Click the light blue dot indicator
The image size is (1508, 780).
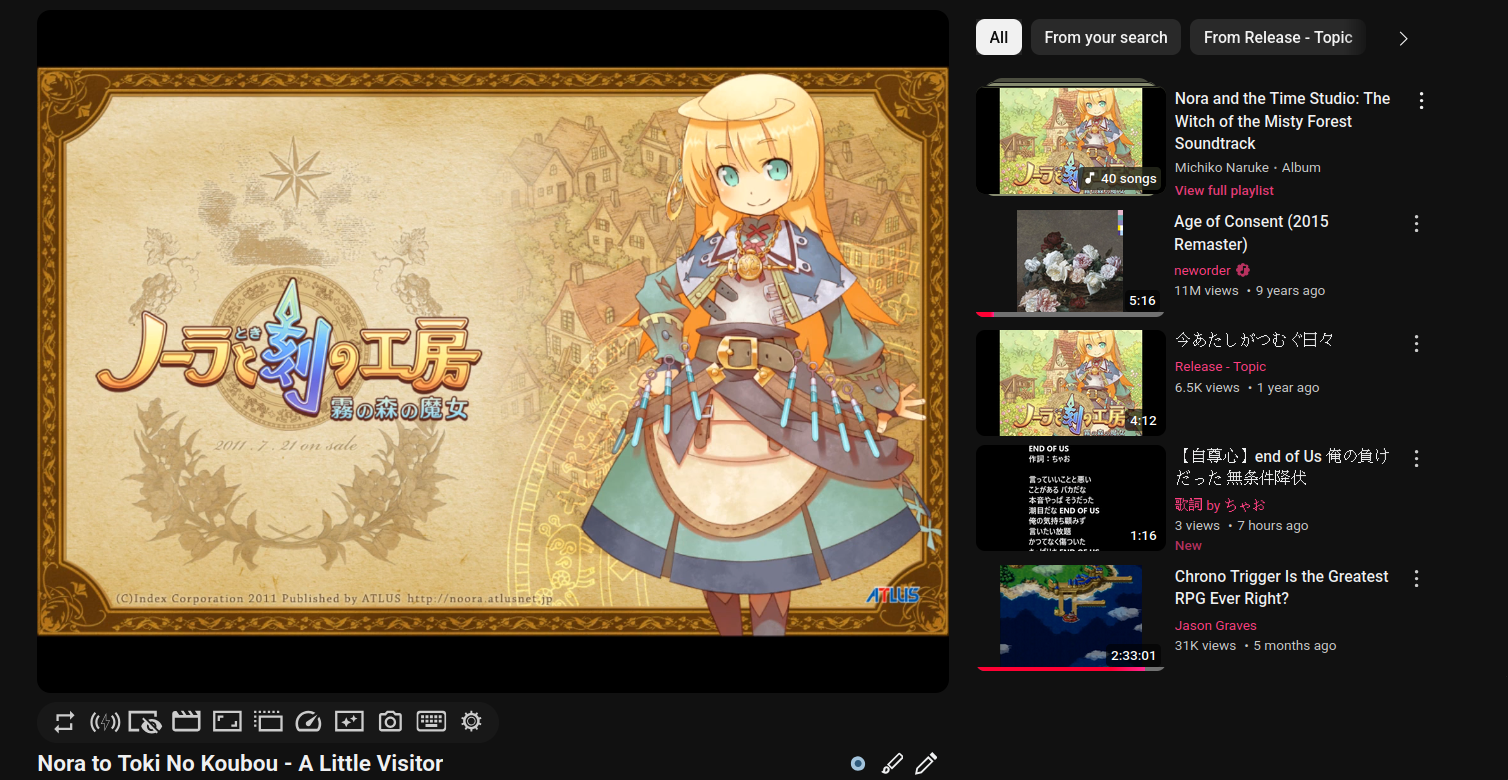(858, 764)
